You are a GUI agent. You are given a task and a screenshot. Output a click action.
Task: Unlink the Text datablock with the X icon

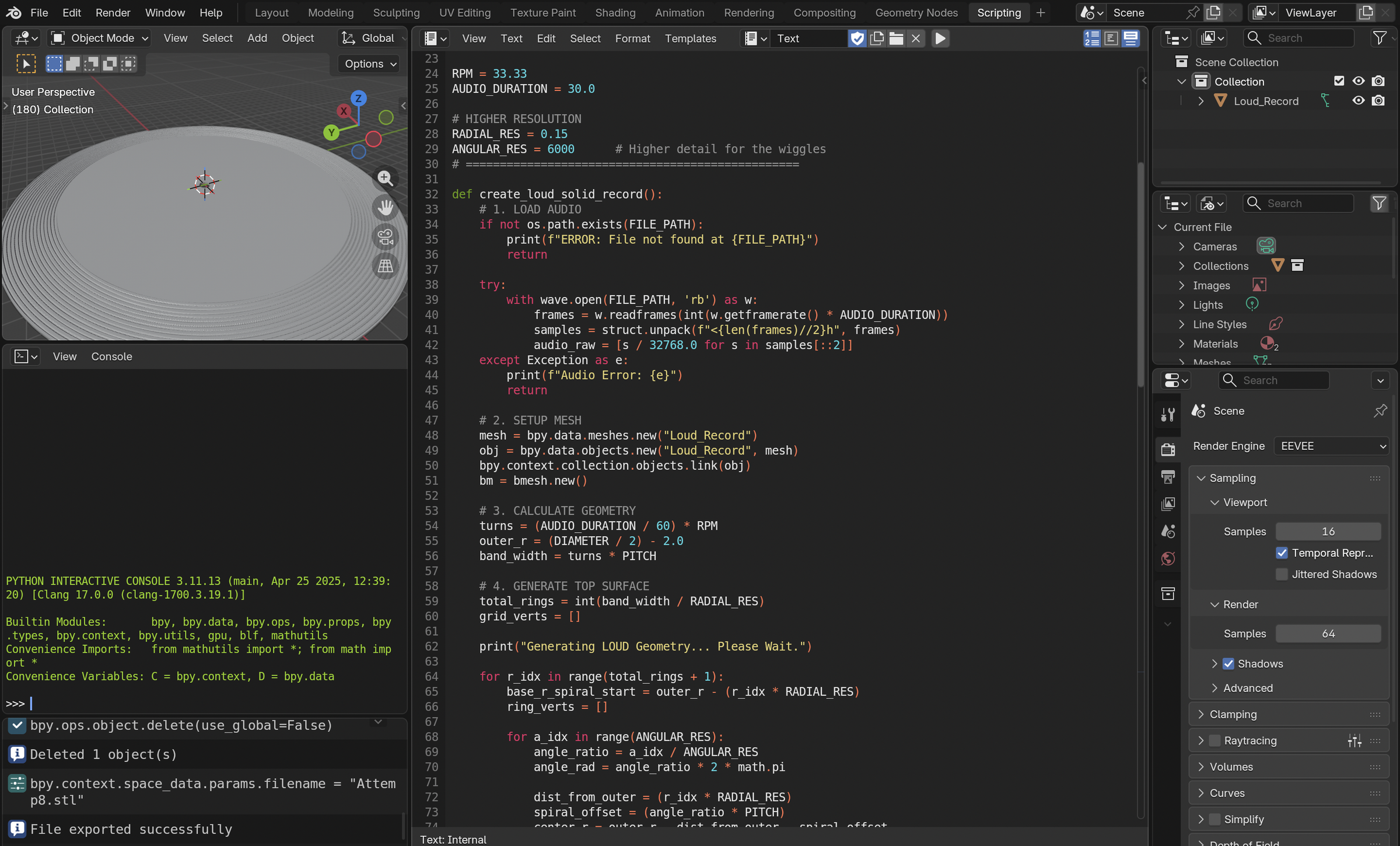pos(916,39)
